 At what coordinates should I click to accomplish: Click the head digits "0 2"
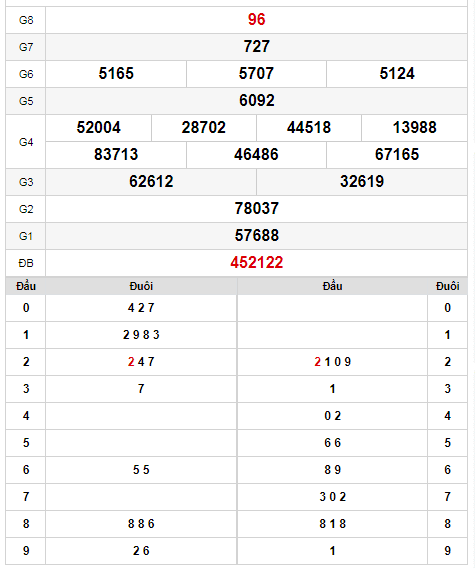coord(332,416)
